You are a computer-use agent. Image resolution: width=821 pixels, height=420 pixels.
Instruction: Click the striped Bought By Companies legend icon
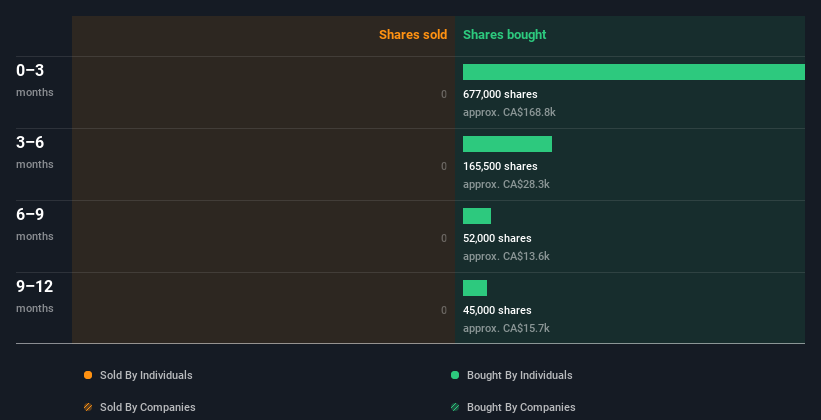tap(455, 407)
